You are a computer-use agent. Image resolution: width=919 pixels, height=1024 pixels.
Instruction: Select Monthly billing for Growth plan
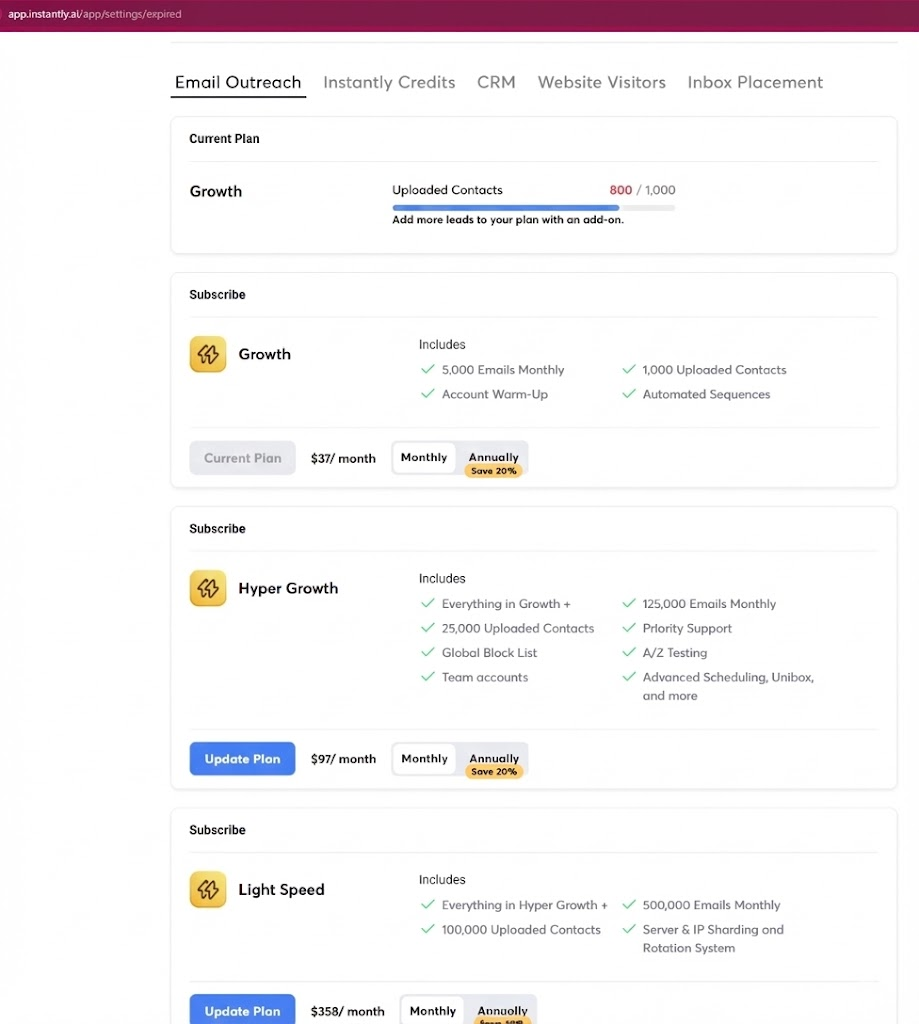[x=424, y=457]
